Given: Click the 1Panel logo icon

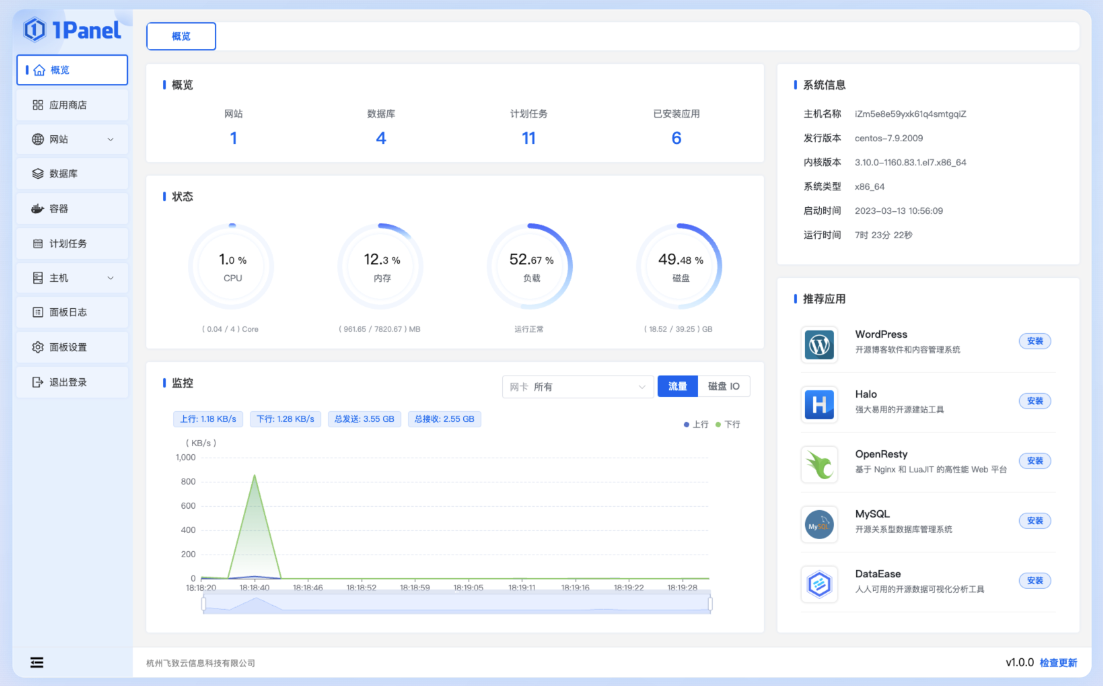Looking at the screenshot, I should (35, 30).
